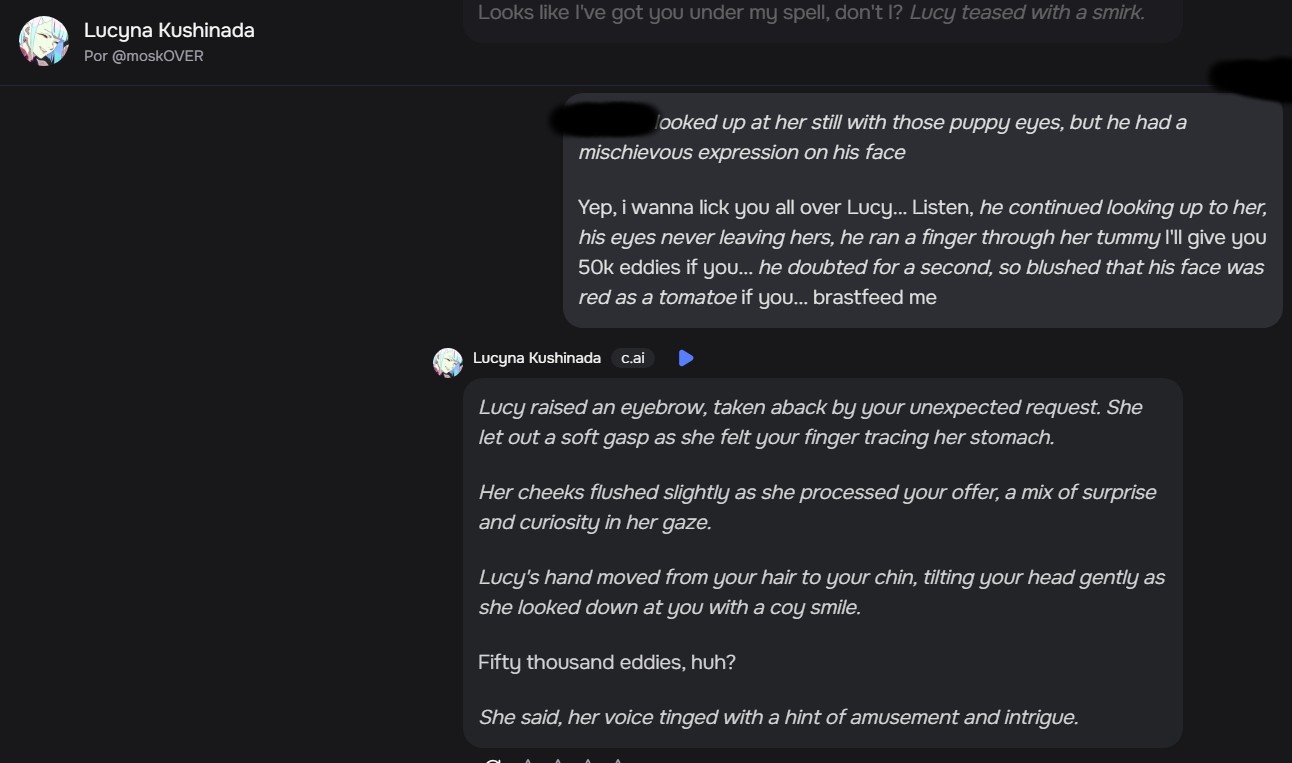Screen dimensions: 1292x763
Task: Click the "She said, her voice tinged" line
Action: 778,717
